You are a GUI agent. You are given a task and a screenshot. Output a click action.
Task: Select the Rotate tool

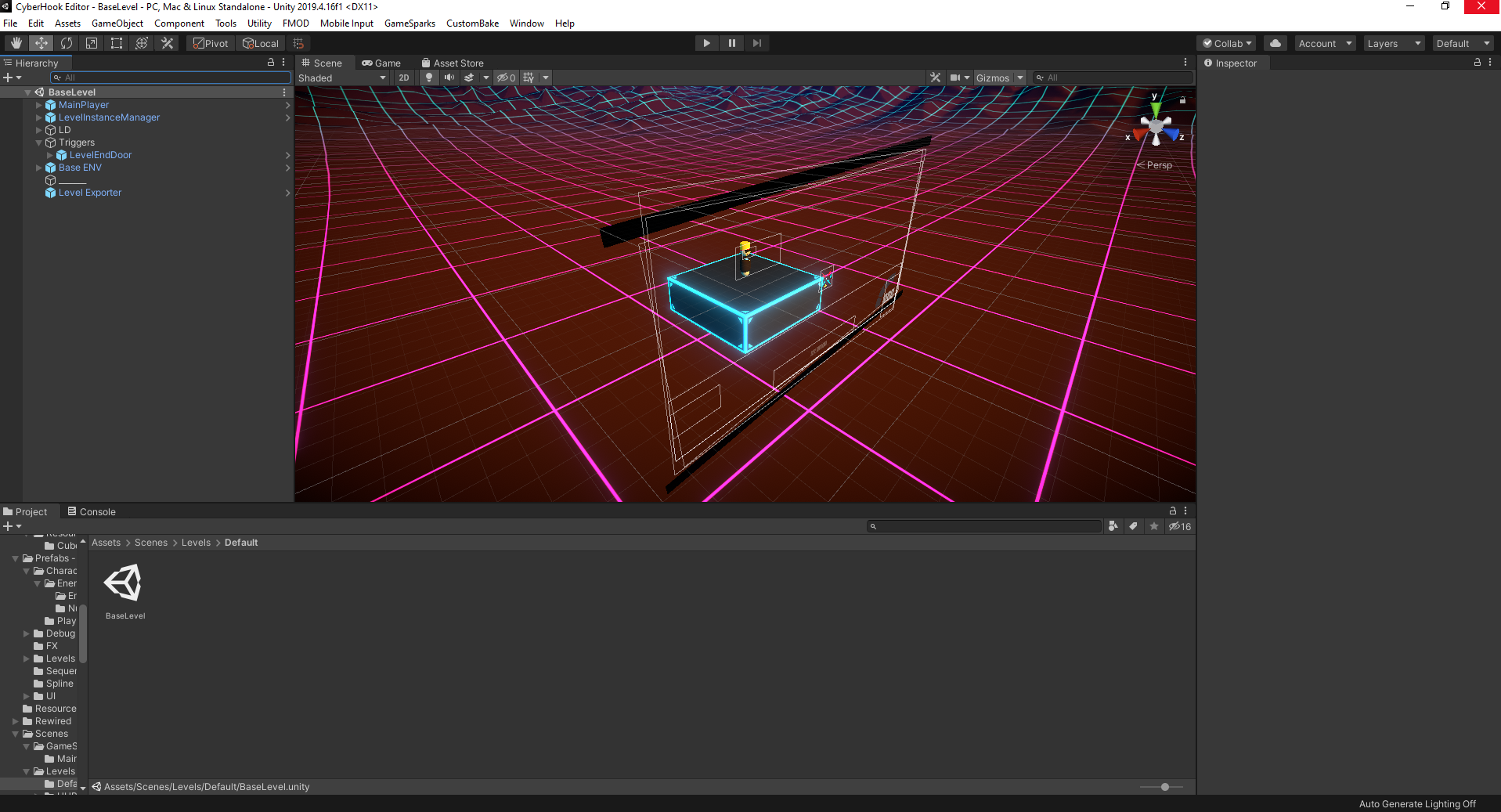(67, 43)
